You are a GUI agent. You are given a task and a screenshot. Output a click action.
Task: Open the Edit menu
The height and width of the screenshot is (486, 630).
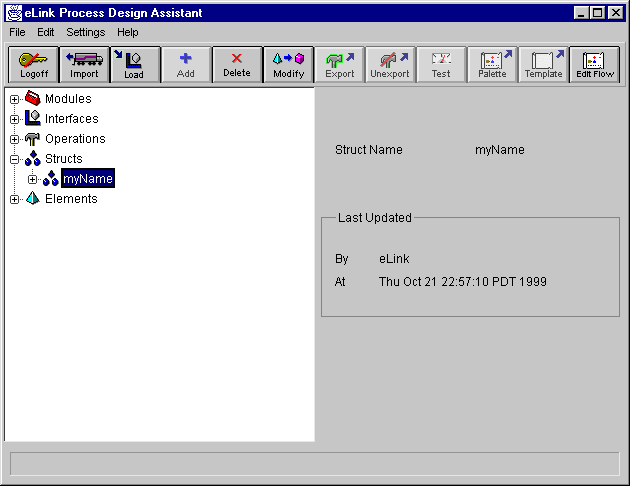pos(45,32)
